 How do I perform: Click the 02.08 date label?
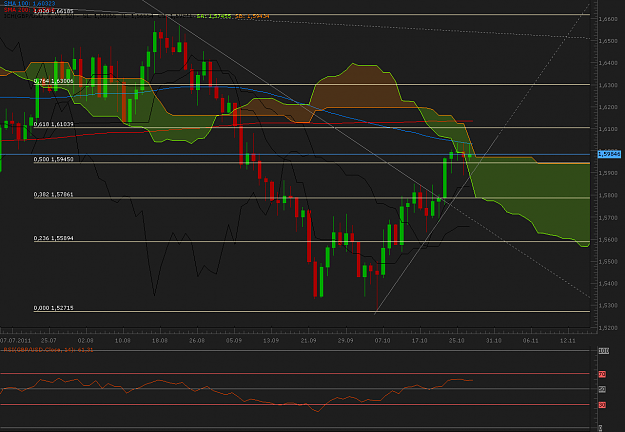point(86,341)
